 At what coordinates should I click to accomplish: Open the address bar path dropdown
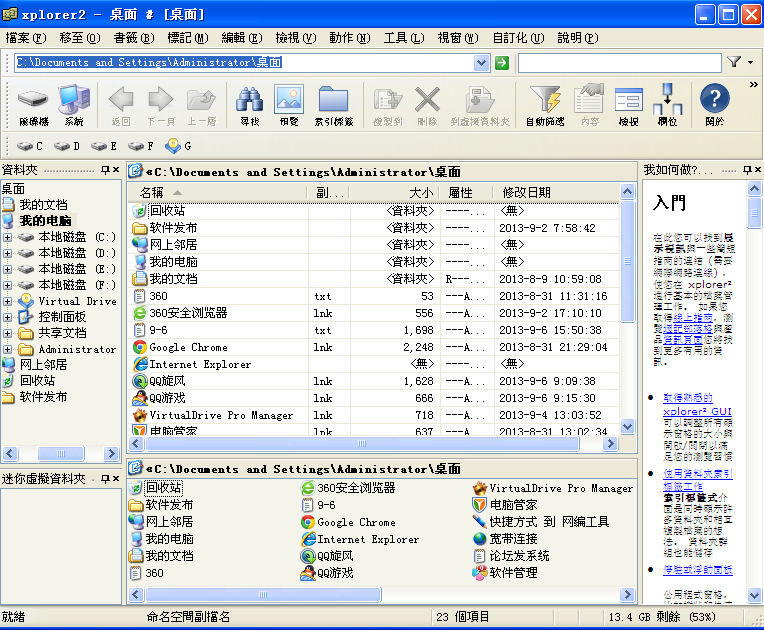[481, 63]
